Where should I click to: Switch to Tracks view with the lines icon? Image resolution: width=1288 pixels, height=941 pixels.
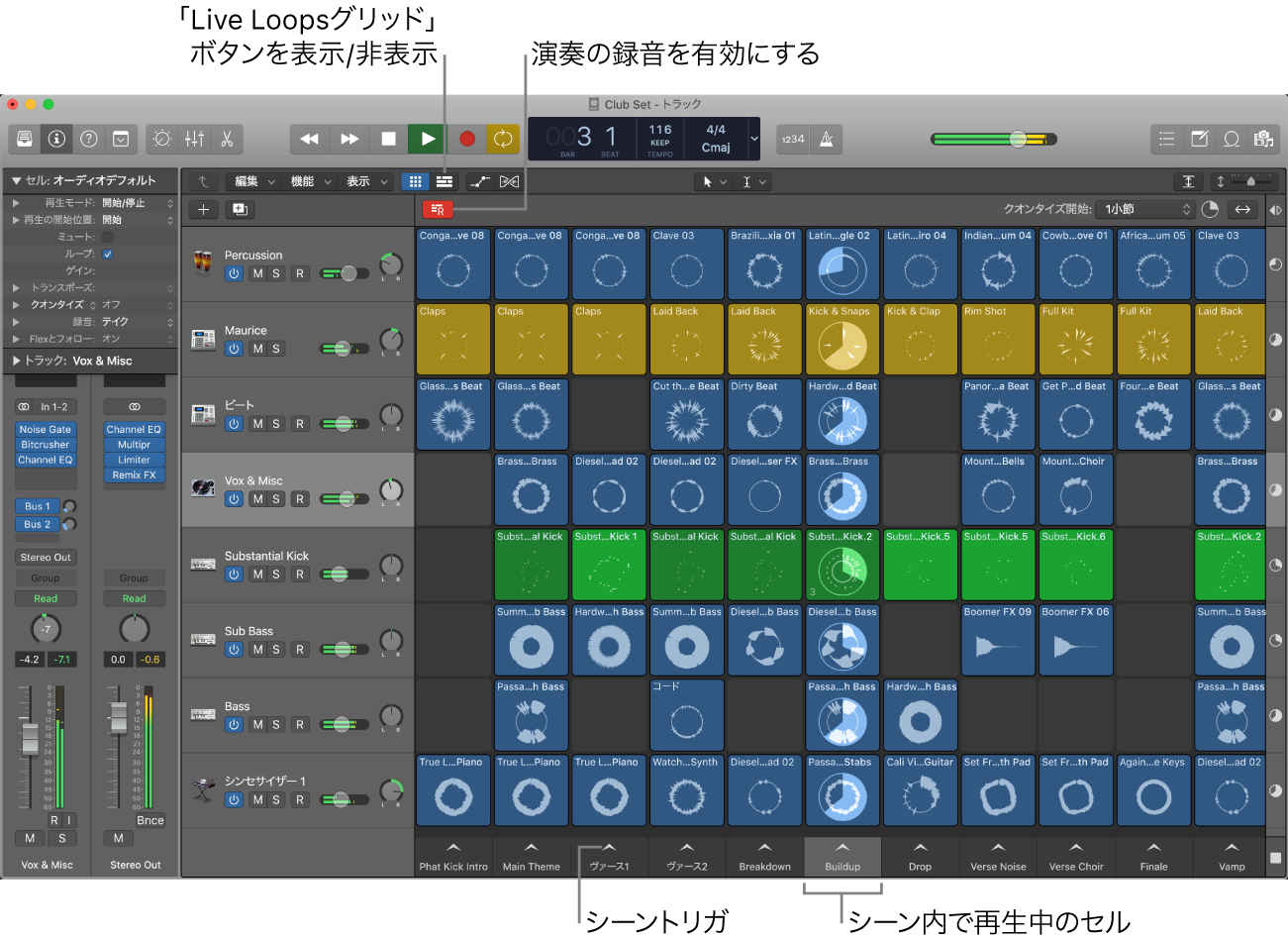[x=444, y=181]
